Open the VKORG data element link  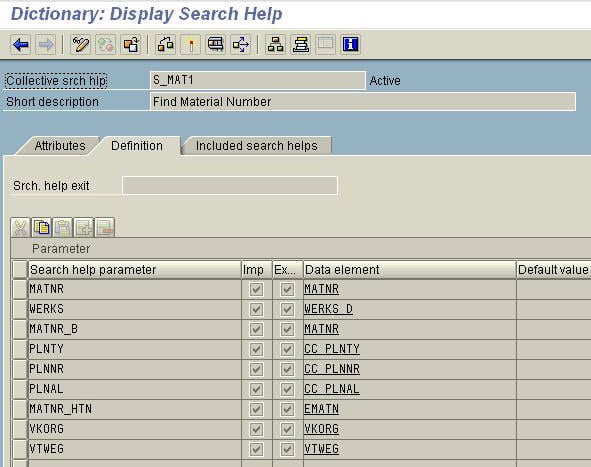coord(322,429)
